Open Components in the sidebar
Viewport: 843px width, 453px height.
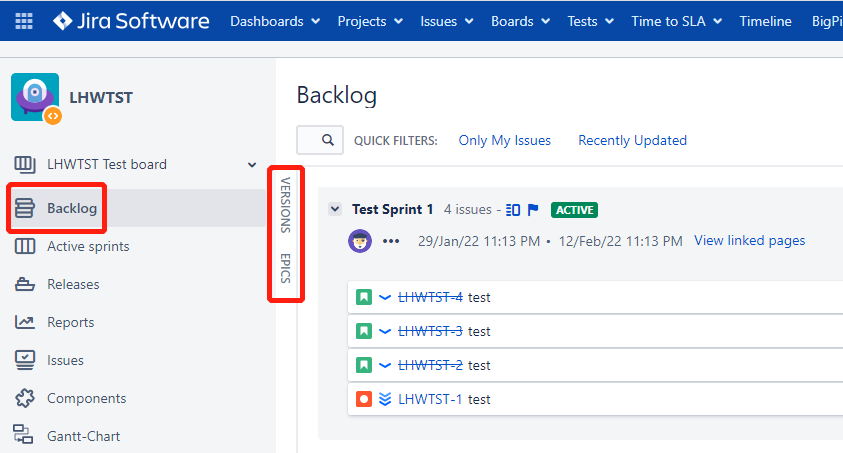[87, 399]
